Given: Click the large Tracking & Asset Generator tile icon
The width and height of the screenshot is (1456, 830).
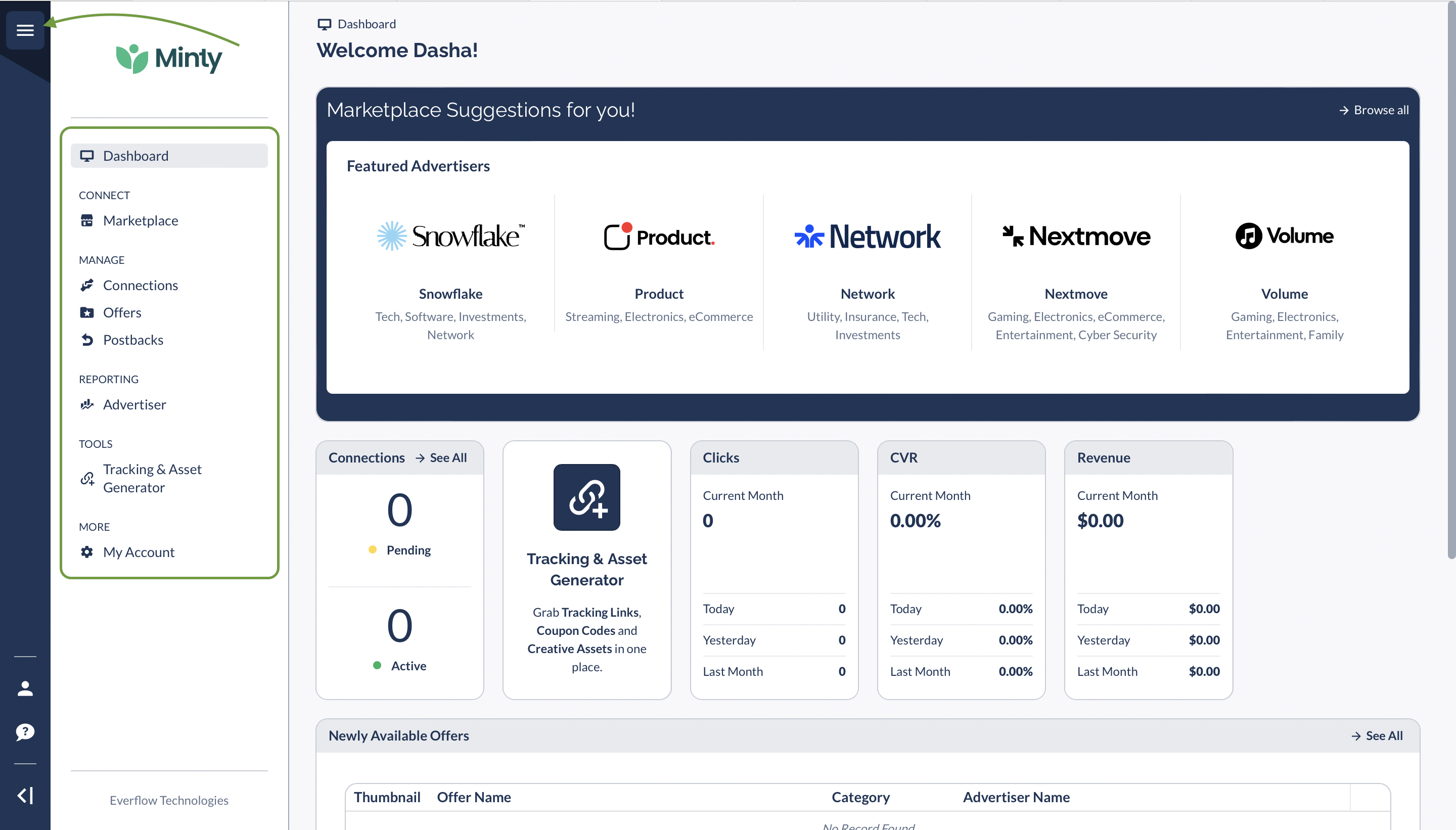Looking at the screenshot, I should (x=586, y=497).
